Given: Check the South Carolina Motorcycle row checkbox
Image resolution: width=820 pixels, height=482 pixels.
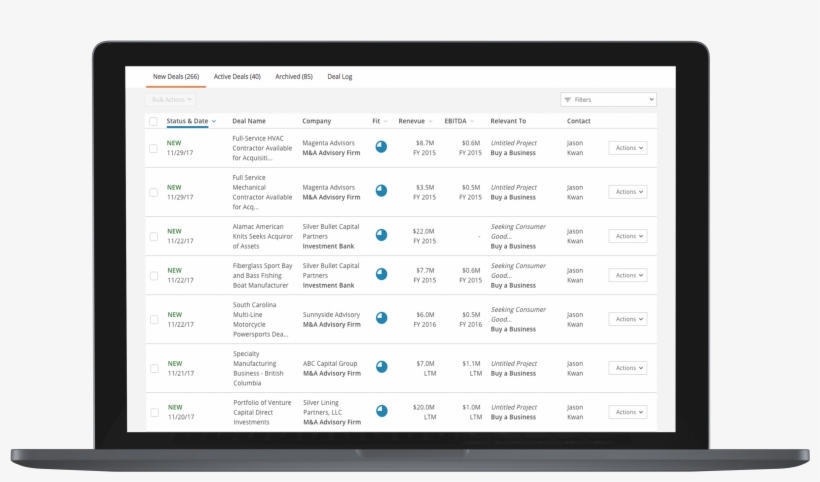Looking at the screenshot, I should 154,319.
